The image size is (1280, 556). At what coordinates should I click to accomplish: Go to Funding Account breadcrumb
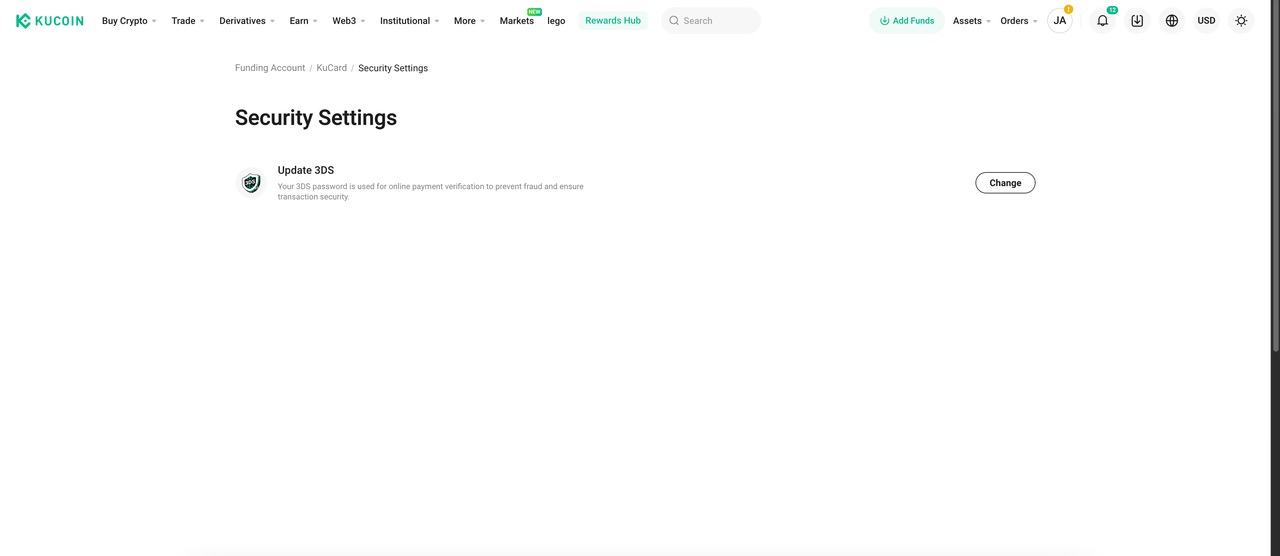[270, 68]
